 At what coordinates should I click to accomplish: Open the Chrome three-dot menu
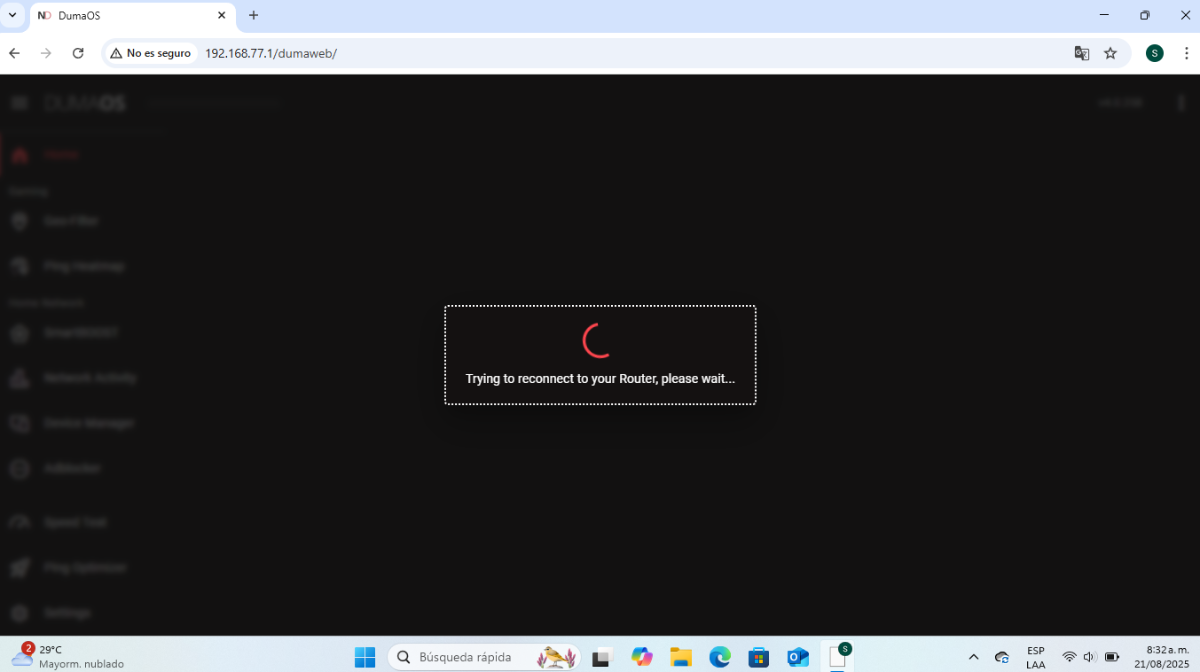pos(1185,53)
